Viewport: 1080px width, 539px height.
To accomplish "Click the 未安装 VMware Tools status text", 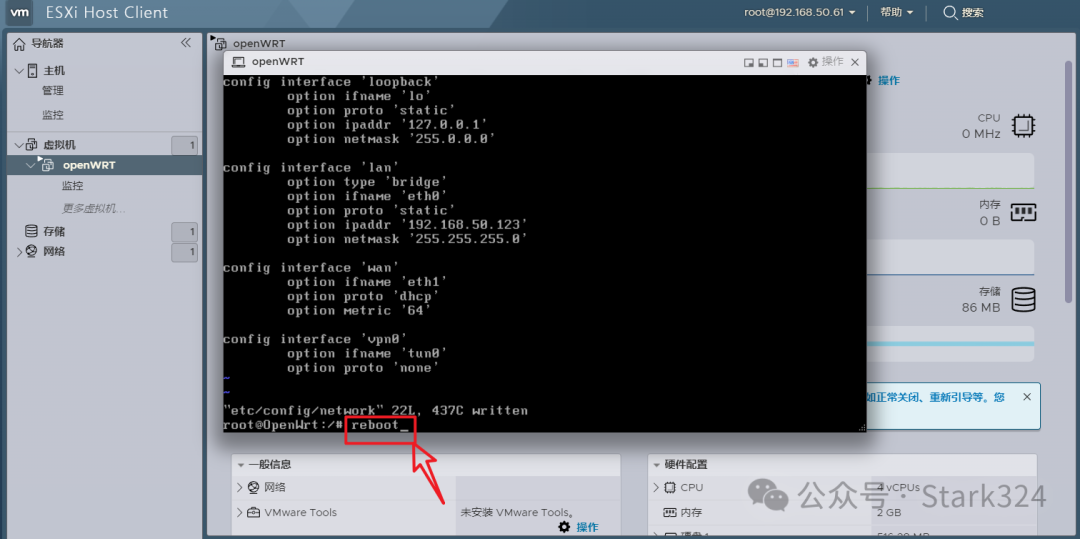I will [x=517, y=512].
